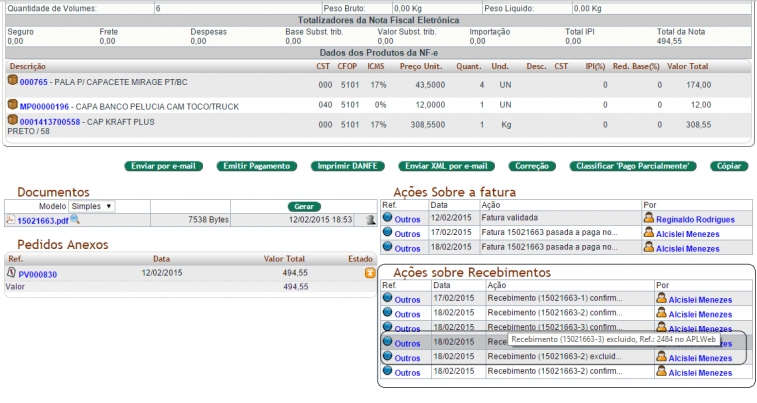Click the magnifier preview icon next to 15021663.pdf
Viewport: 757px width, 403px height.
click(x=74, y=219)
